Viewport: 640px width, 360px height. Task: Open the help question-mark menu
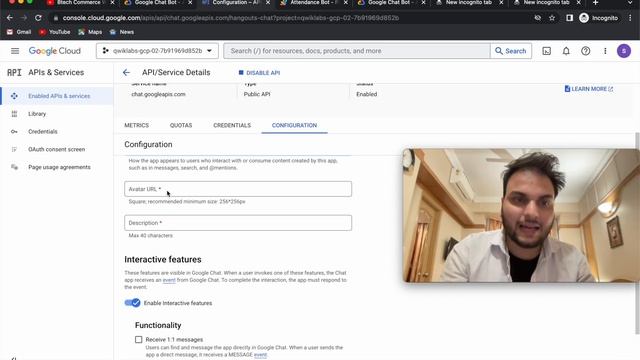[x=586, y=51]
